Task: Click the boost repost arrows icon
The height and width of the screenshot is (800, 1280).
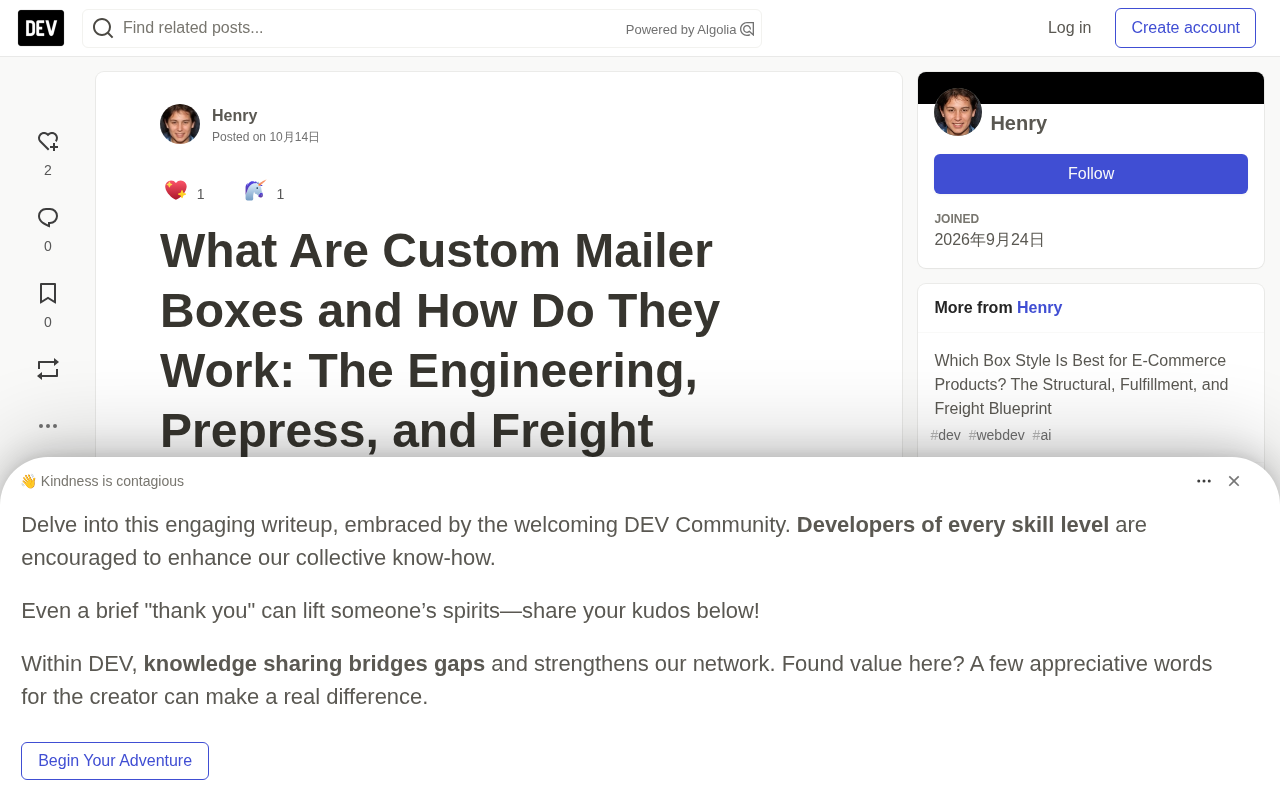Action: (48, 369)
